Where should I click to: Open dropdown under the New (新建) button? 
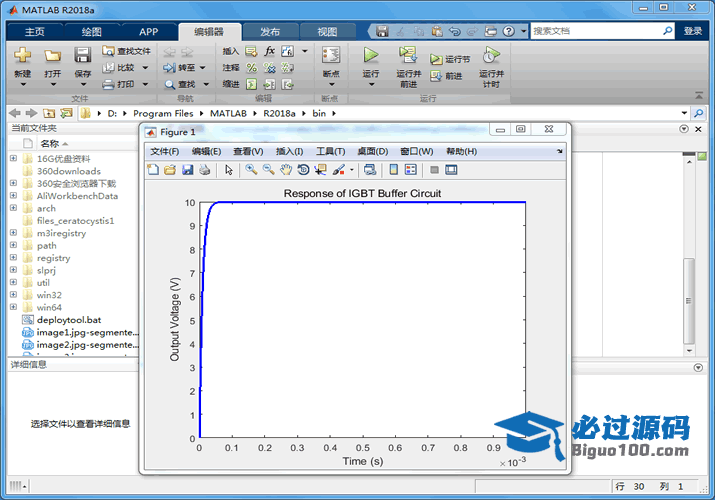point(23,85)
